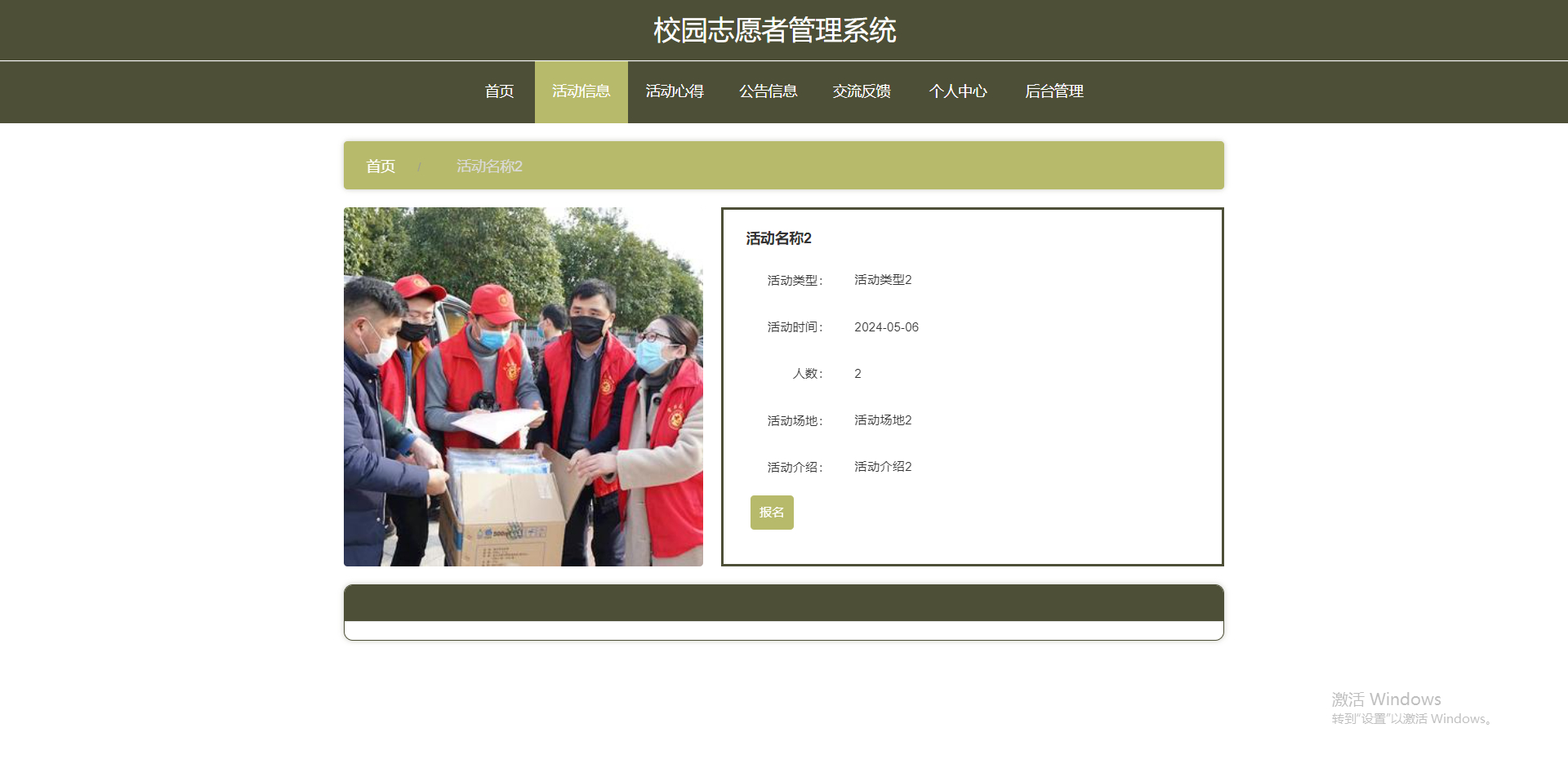Viewport: 1568px width, 768px height.
Task: Navigate to 公告信息 page
Action: click(x=768, y=91)
